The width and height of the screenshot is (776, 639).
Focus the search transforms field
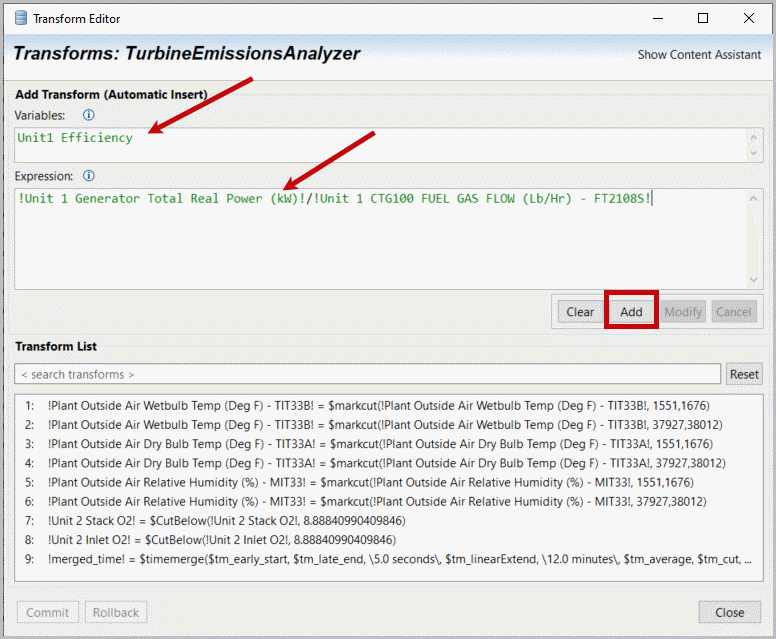367,374
